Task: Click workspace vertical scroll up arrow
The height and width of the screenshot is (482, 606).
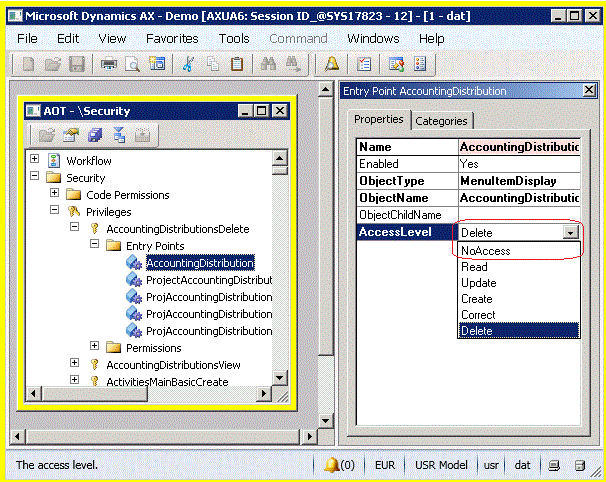Action: pyautogui.click(x=325, y=90)
